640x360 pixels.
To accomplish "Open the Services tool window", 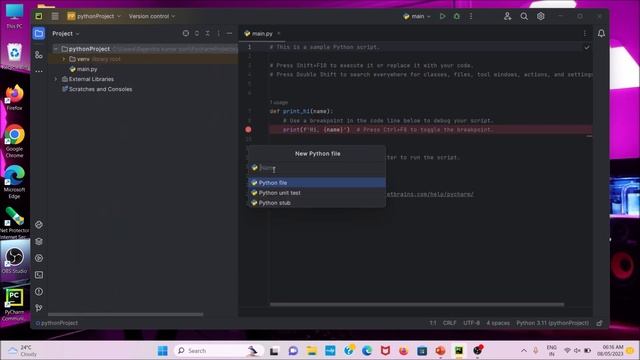I will [x=39, y=258].
